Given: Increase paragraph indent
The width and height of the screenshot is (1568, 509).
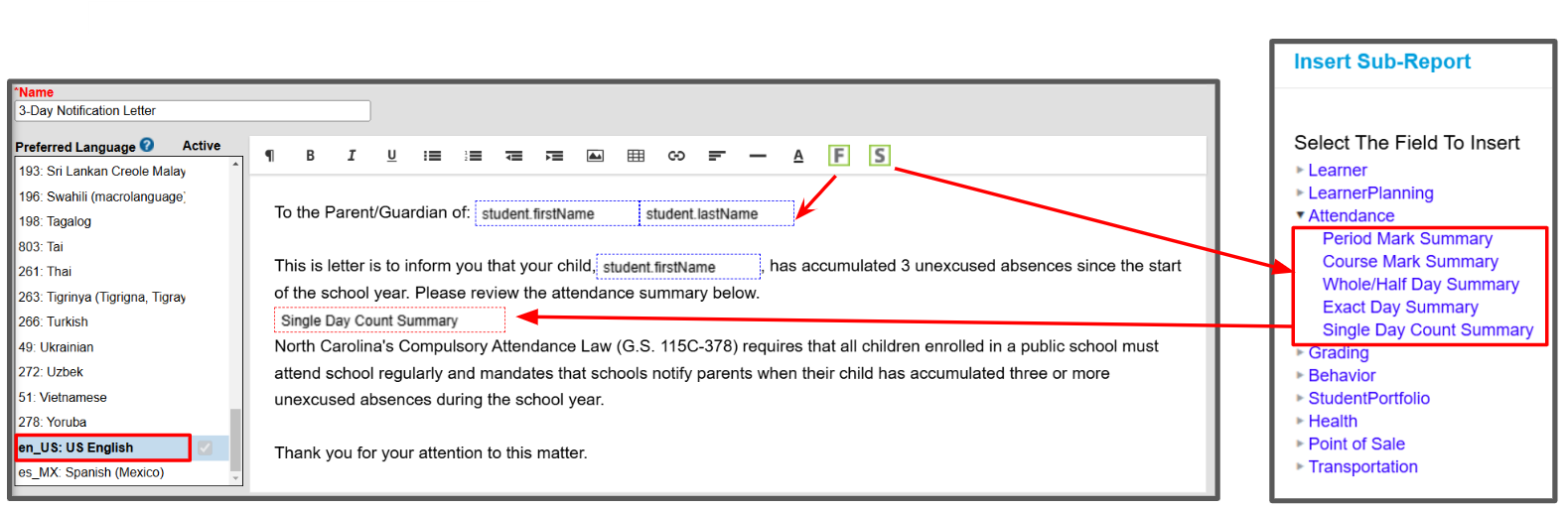Looking at the screenshot, I should click(x=554, y=156).
